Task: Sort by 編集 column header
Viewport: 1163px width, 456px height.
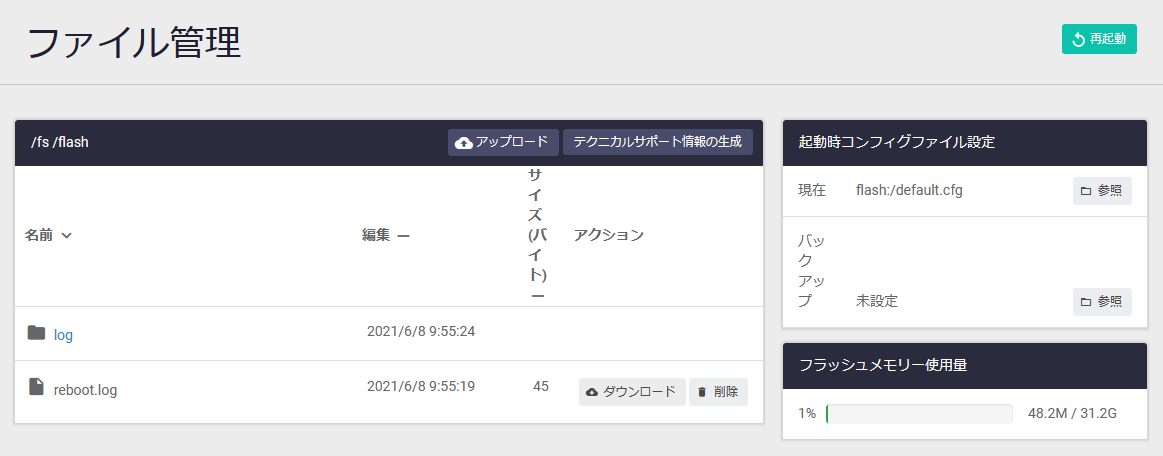Action: pyautogui.click(x=386, y=235)
